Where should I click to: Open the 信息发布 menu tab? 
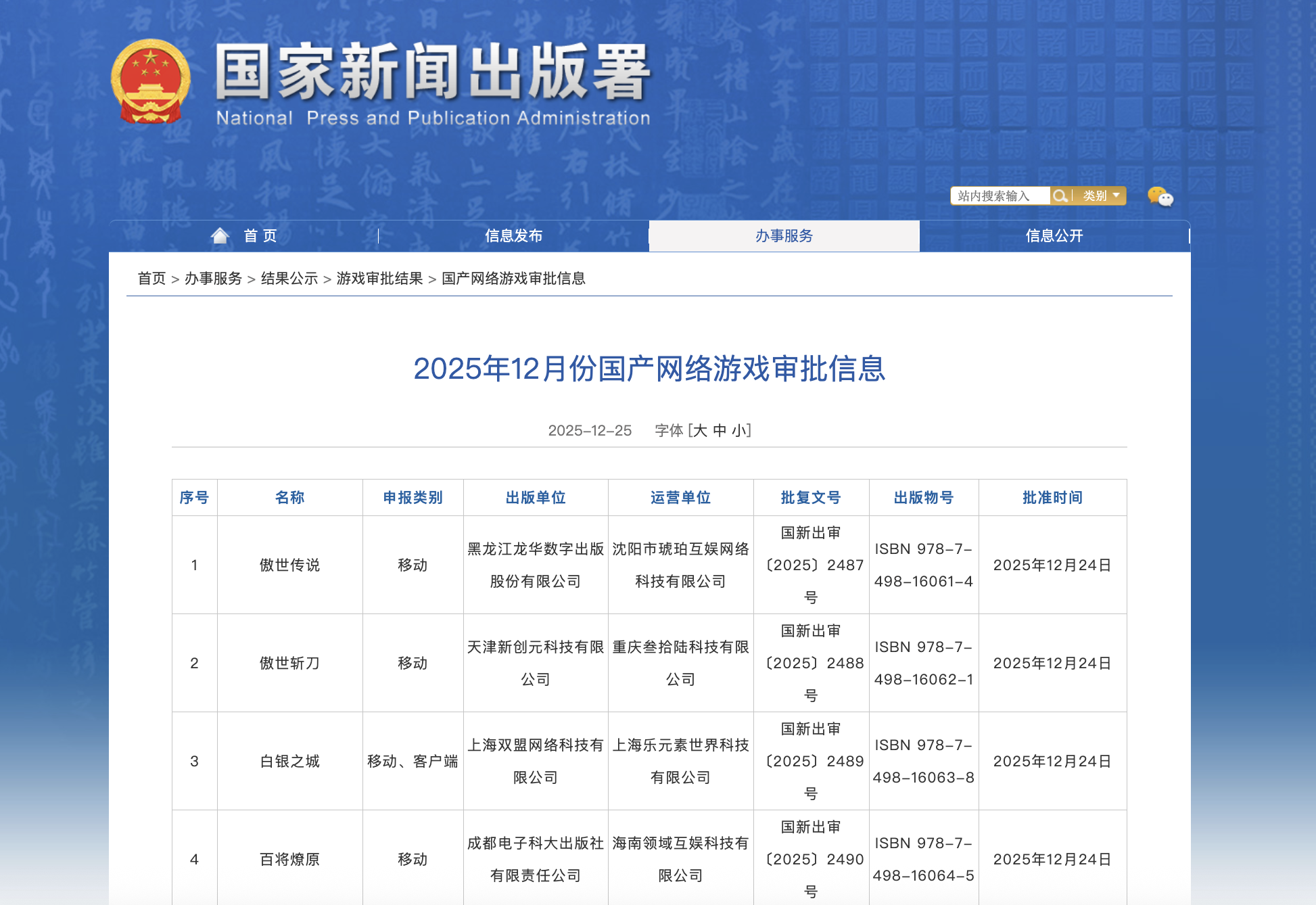513,236
